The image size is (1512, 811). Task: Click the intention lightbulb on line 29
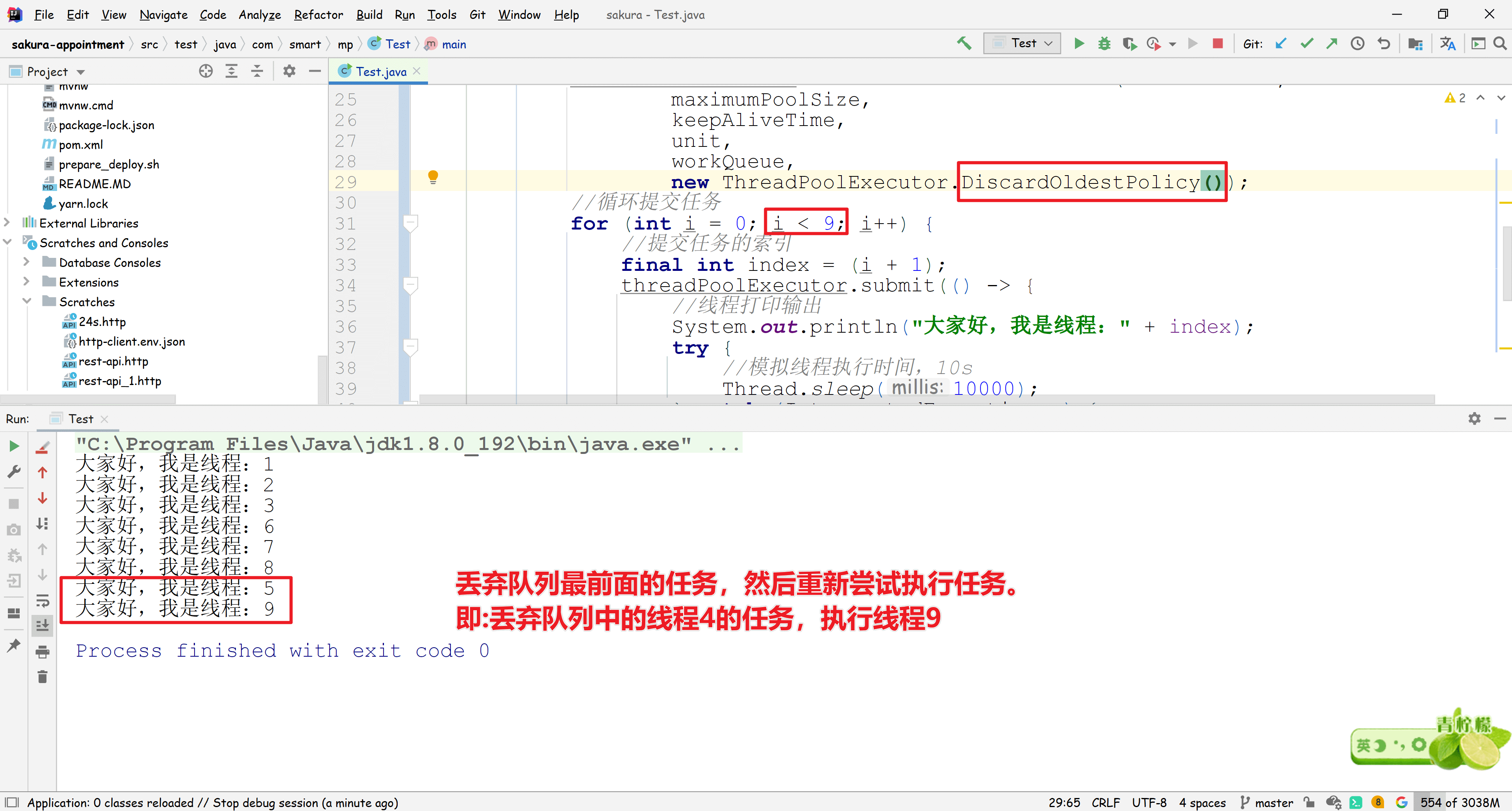click(x=433, y=177)
